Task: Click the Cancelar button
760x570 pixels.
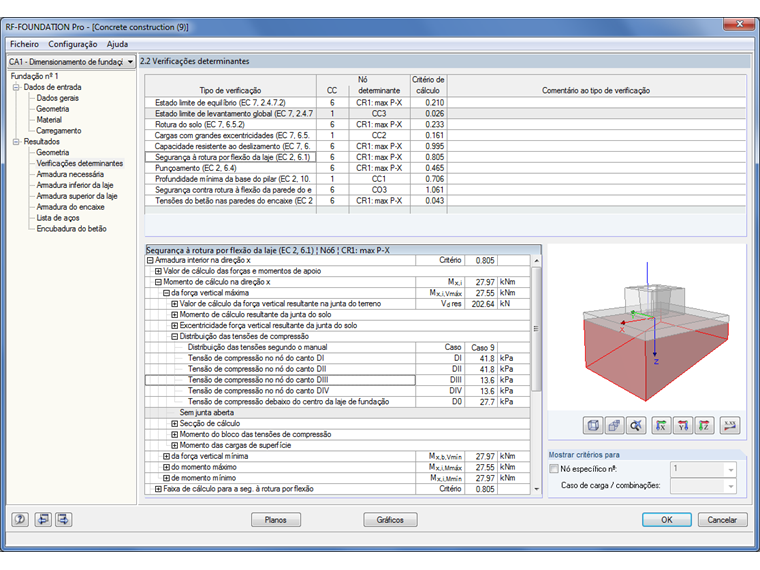Action: tap(722, 520)
